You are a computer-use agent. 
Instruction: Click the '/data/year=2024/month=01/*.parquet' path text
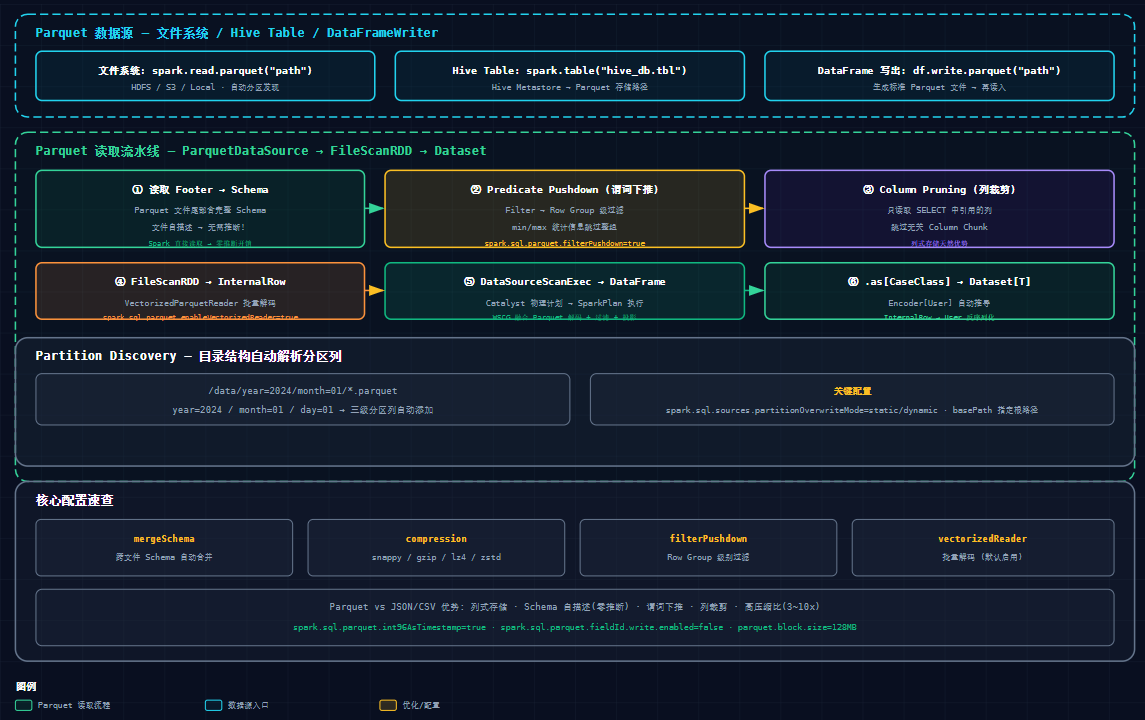302,391
